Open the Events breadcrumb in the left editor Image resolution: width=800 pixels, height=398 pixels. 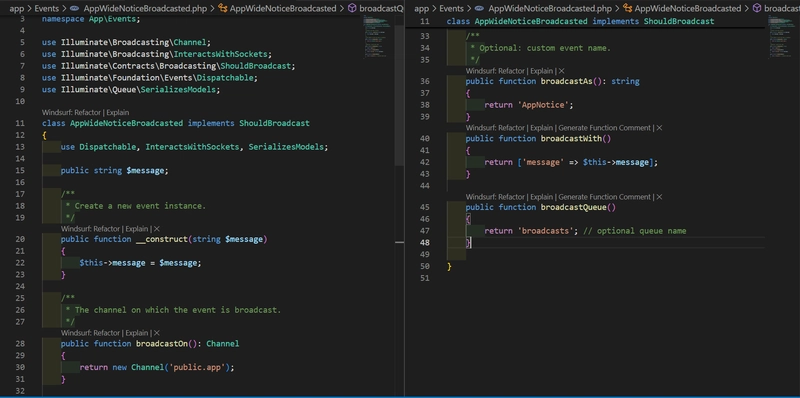click(46, 8)
